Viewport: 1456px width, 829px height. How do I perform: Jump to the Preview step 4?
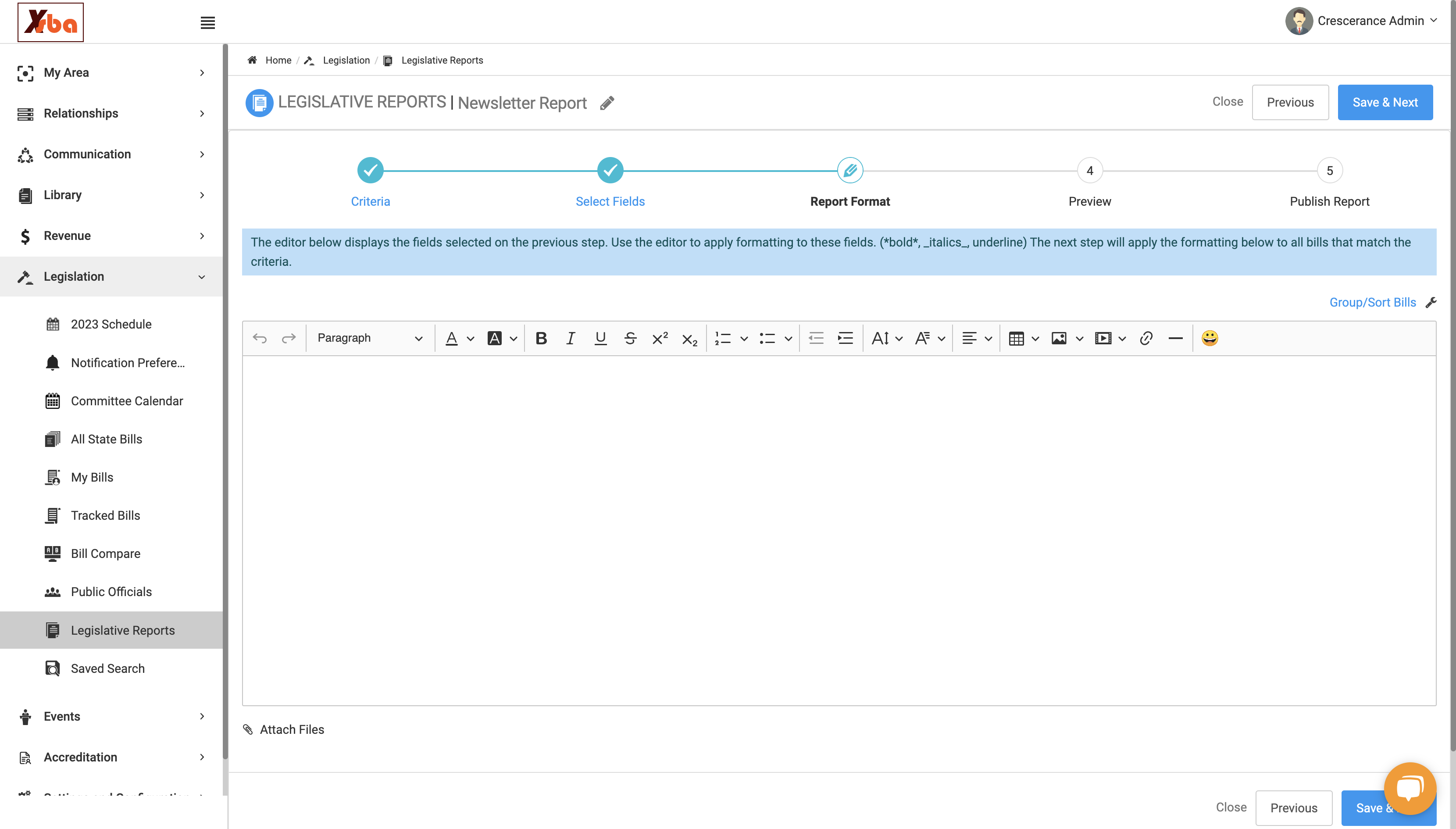pos(1089,170)
